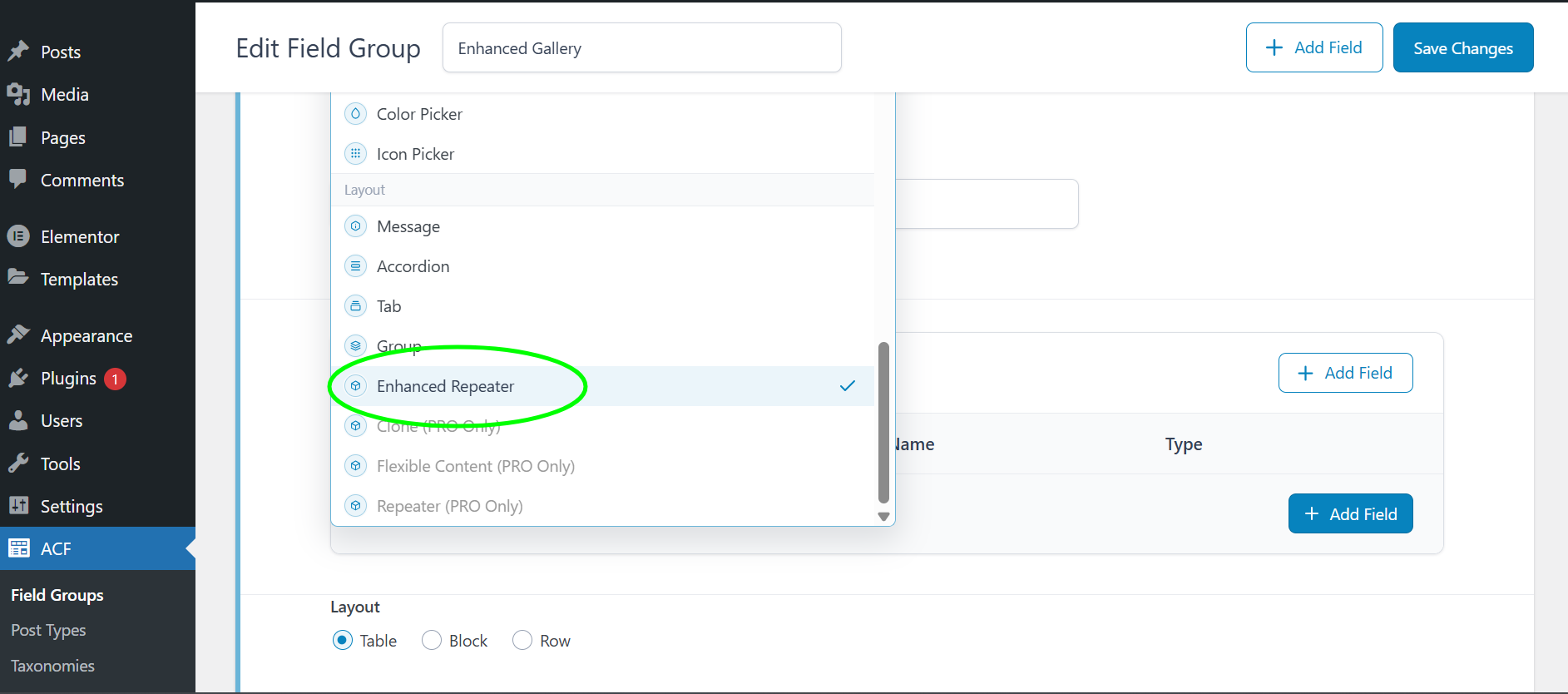Screen dimensions: 1568x694
Task: Choose Accordion from field type list
Action: pos(413,266)
